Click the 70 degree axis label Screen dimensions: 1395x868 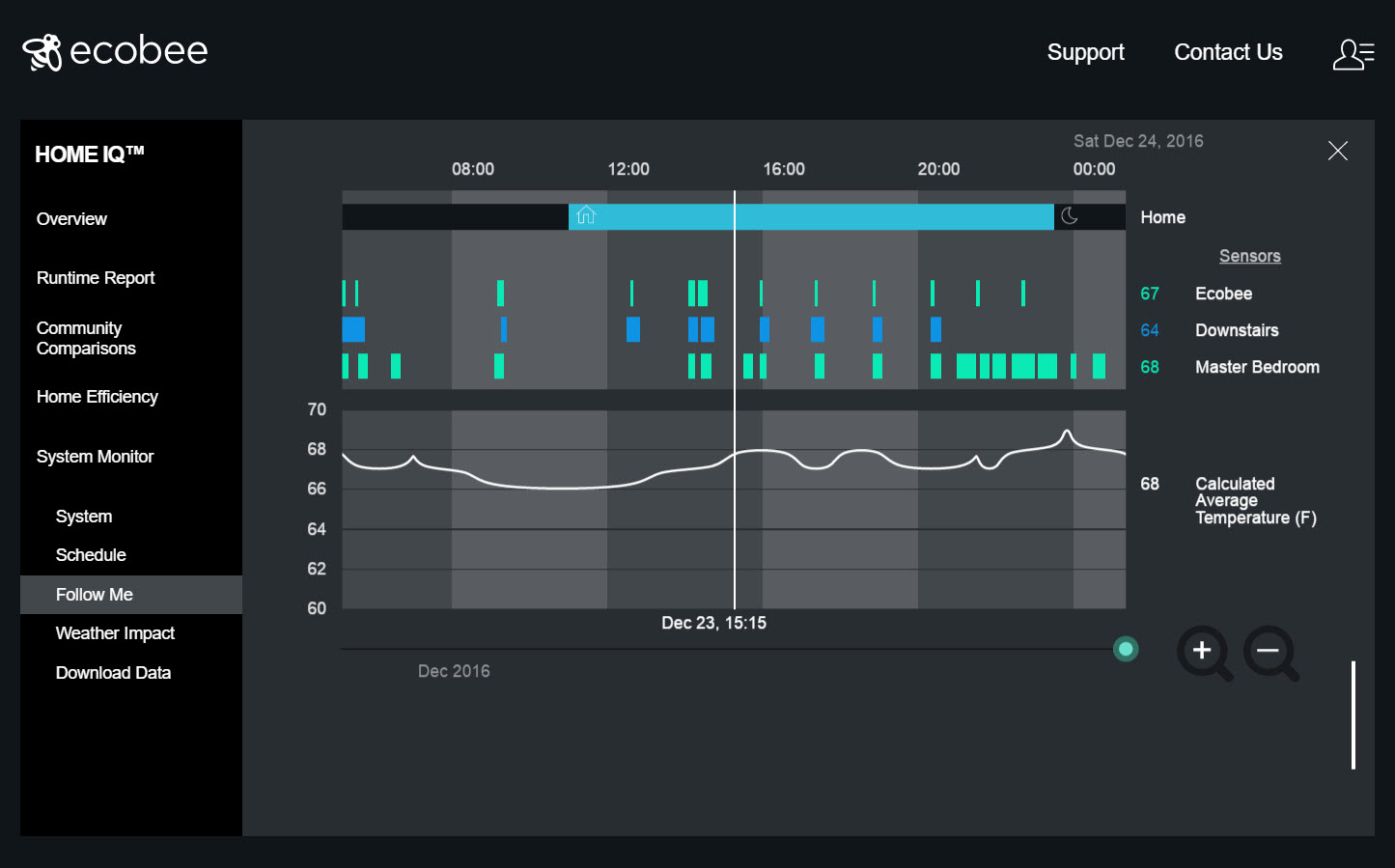[317, 409]
